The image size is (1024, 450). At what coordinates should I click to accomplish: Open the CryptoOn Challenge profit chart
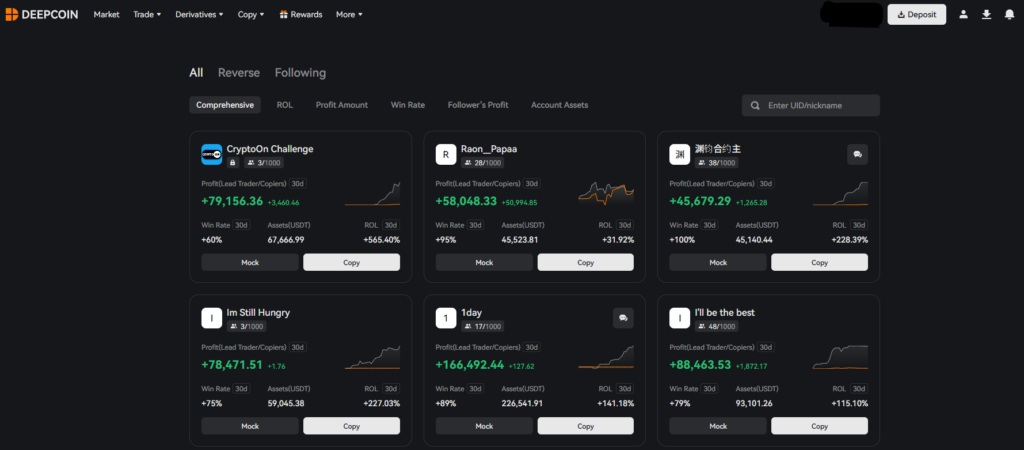click(x=372, y=194)
